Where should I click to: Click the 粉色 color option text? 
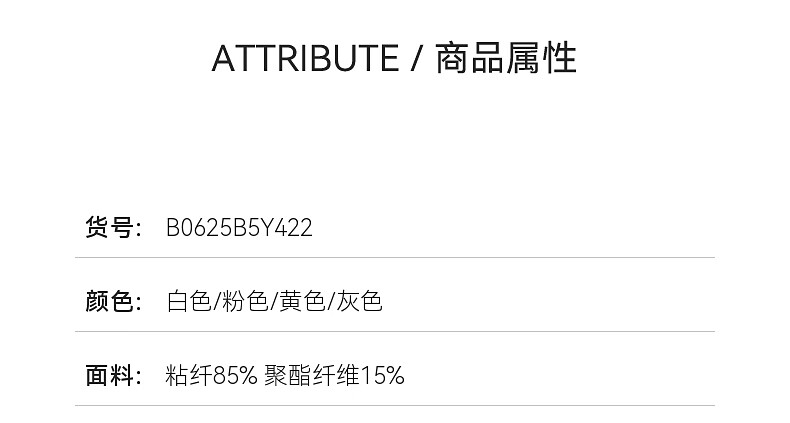245,302
